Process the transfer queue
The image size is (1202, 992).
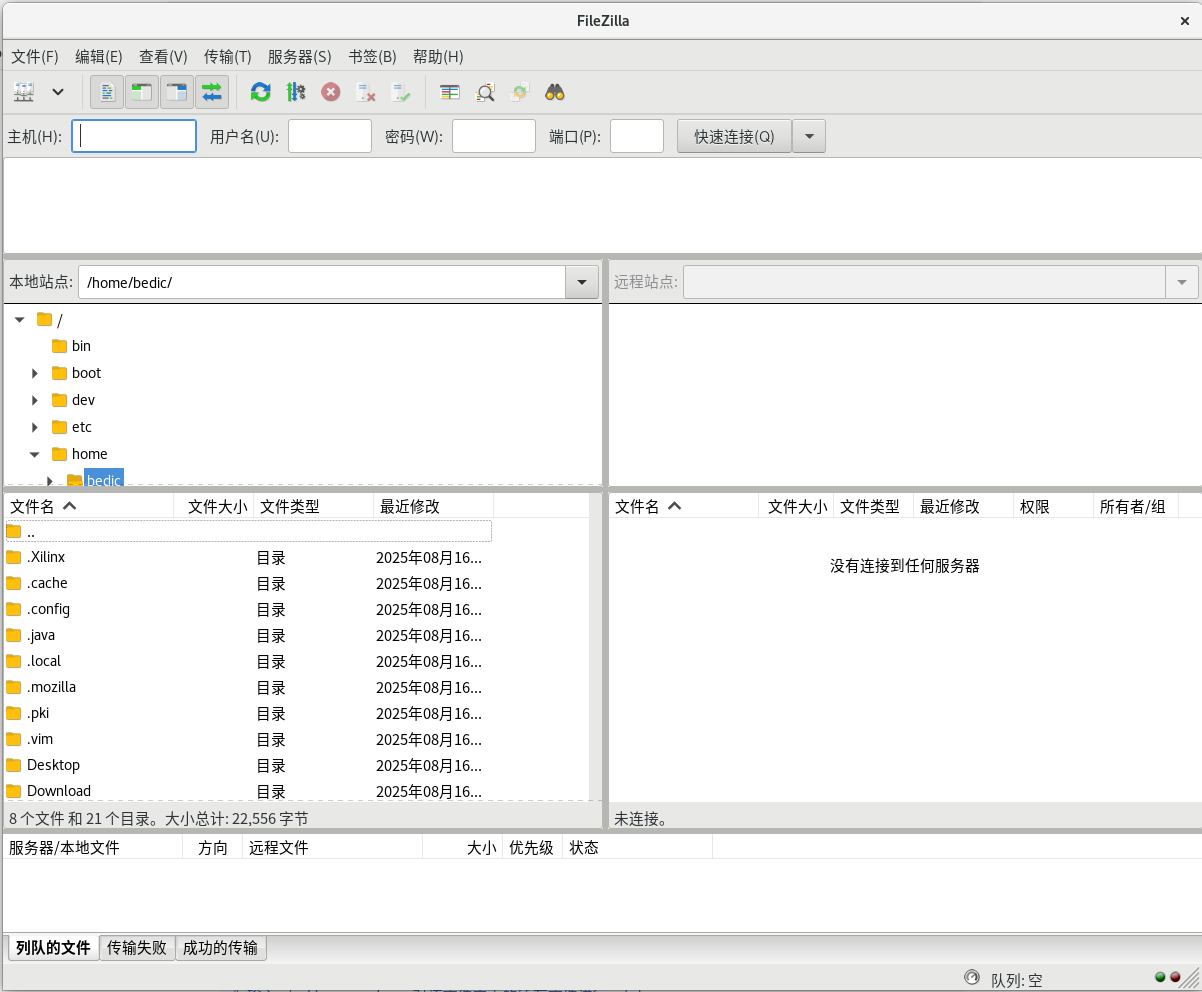click(x=295, y=91)
